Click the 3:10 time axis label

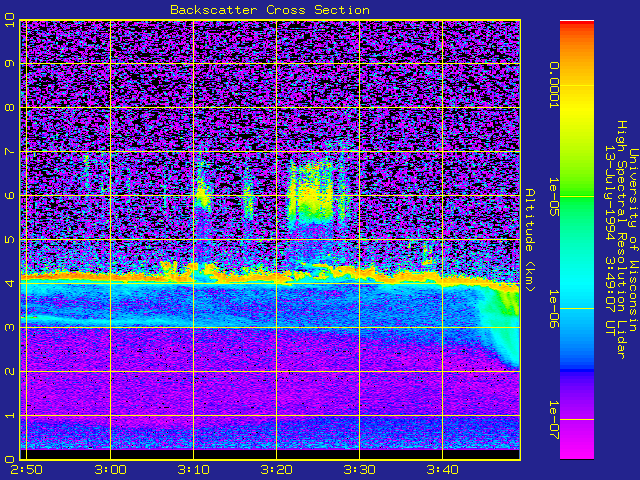[x=193, y=470]
